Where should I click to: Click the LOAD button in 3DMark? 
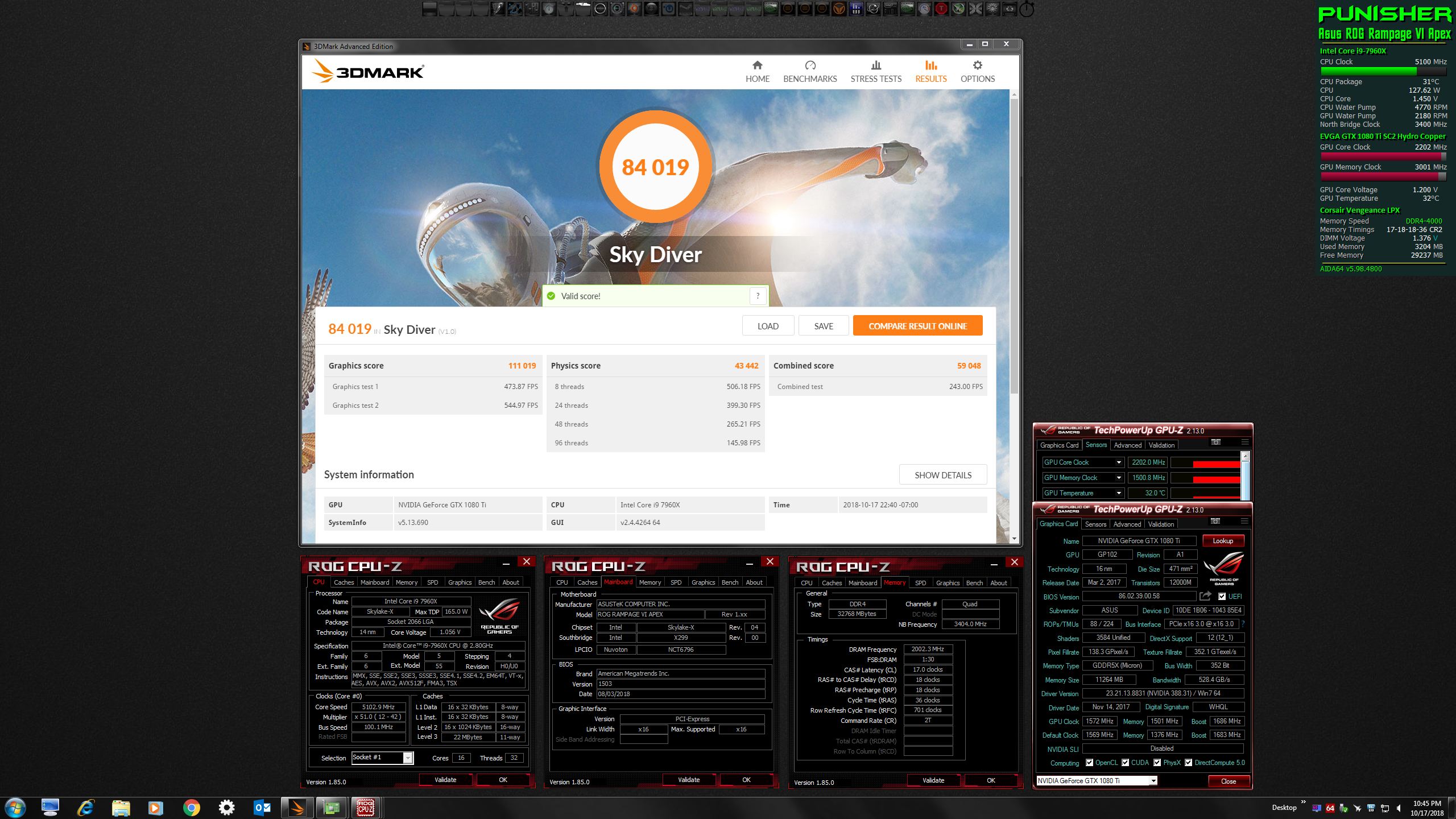pos(768,326)
